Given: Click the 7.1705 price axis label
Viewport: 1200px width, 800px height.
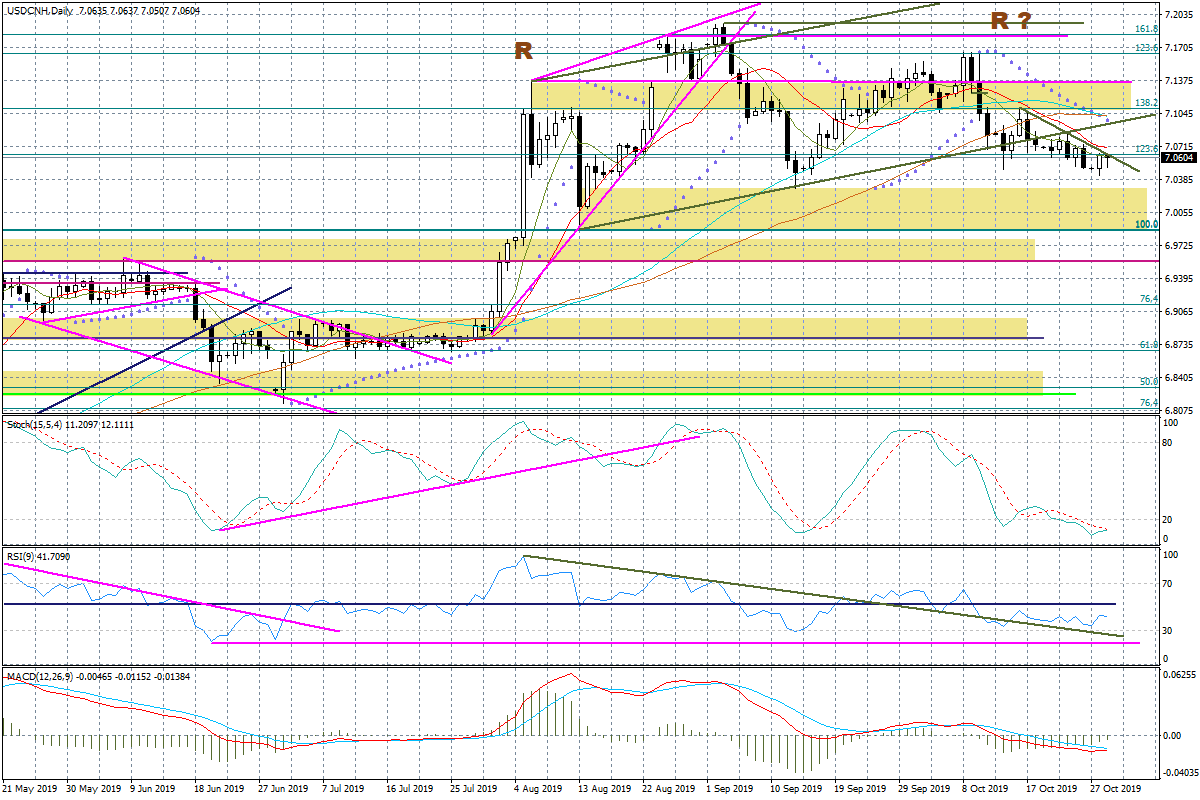Looking at the screenshot, I should 1178,48.
